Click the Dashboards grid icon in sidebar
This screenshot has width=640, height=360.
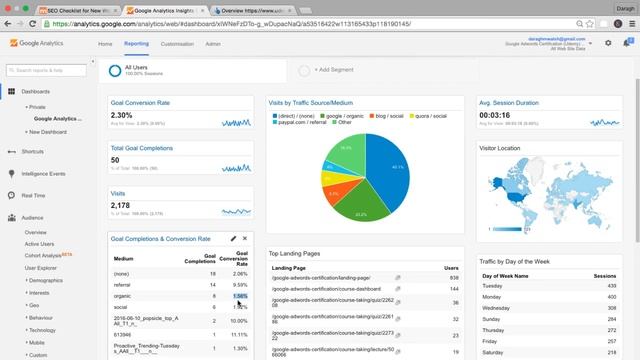(x=11, y=91)
